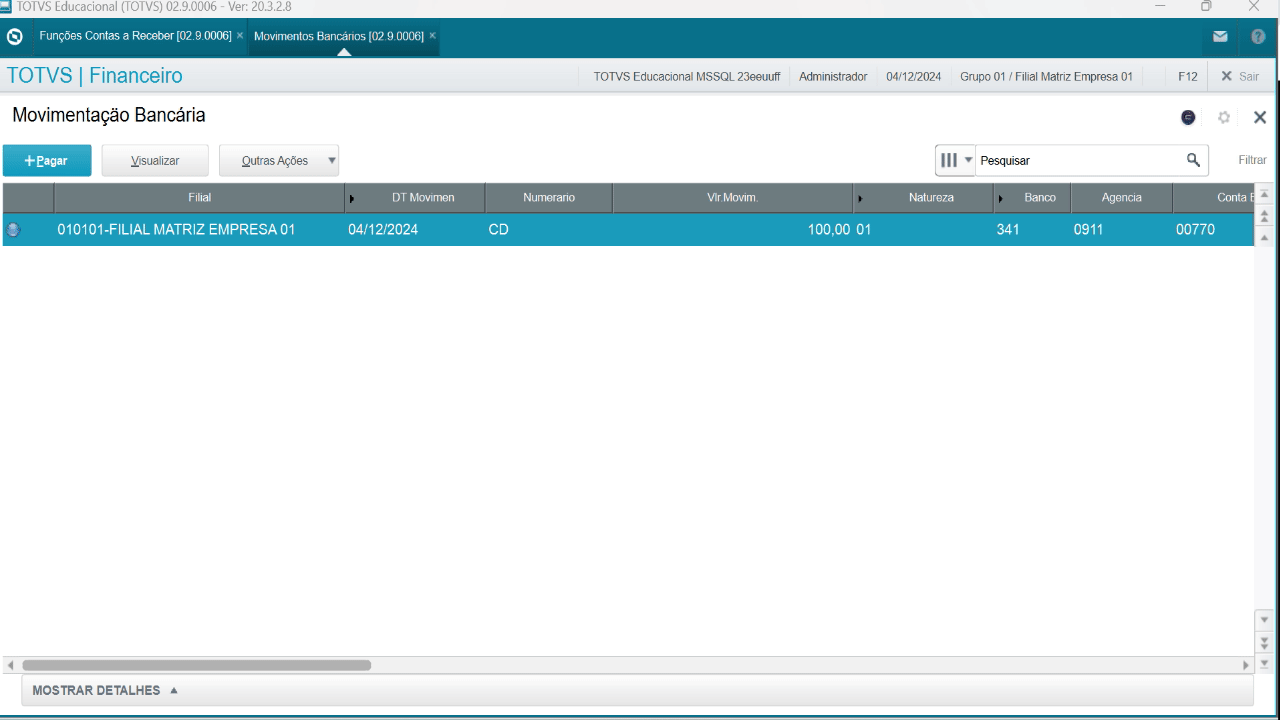Click TOTVS Educacional MSSQL 23eeuuff label
The height and width of the screenshot is (720, 1280).
pos(686,76)
